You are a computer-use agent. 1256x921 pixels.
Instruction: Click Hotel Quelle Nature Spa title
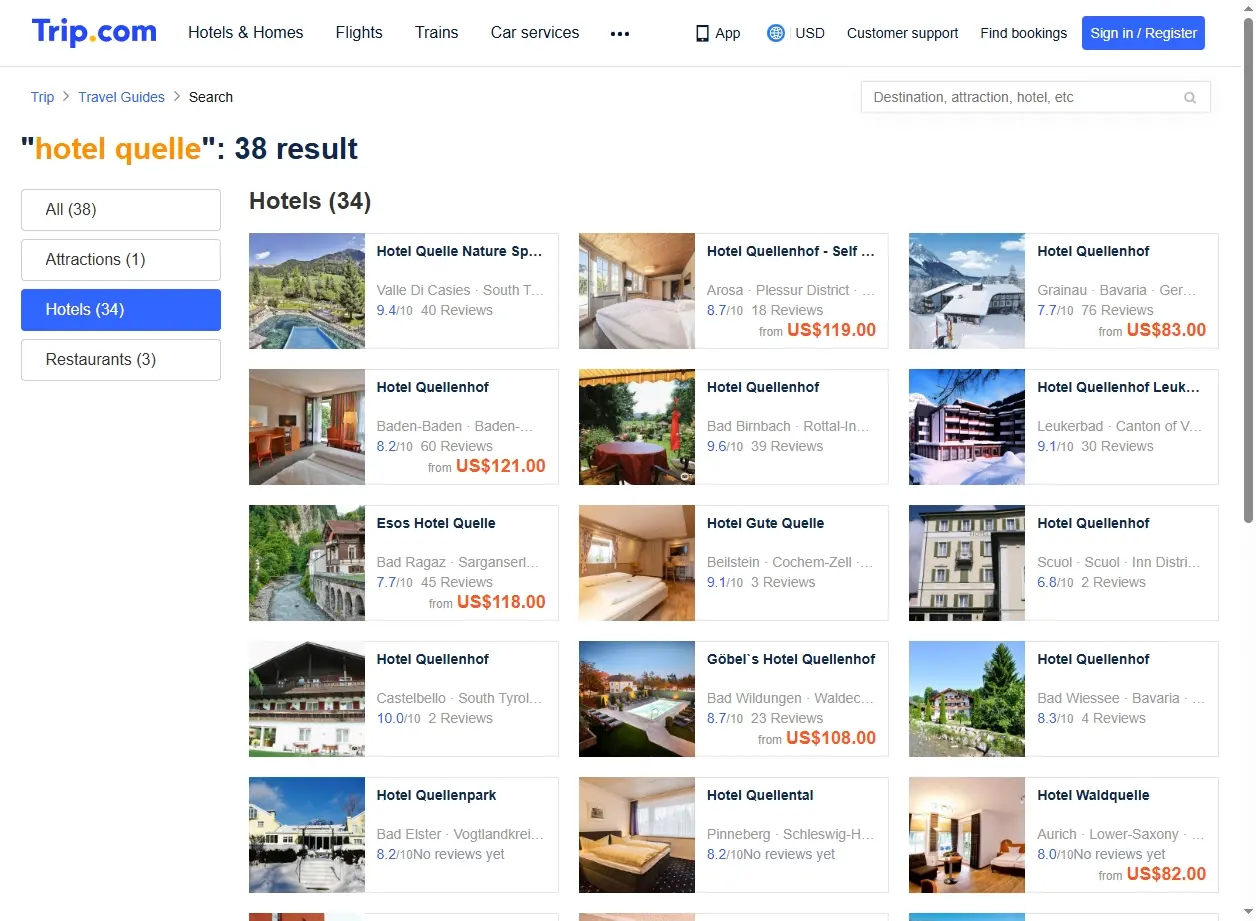pyautogui.click(x=459, y=252)
